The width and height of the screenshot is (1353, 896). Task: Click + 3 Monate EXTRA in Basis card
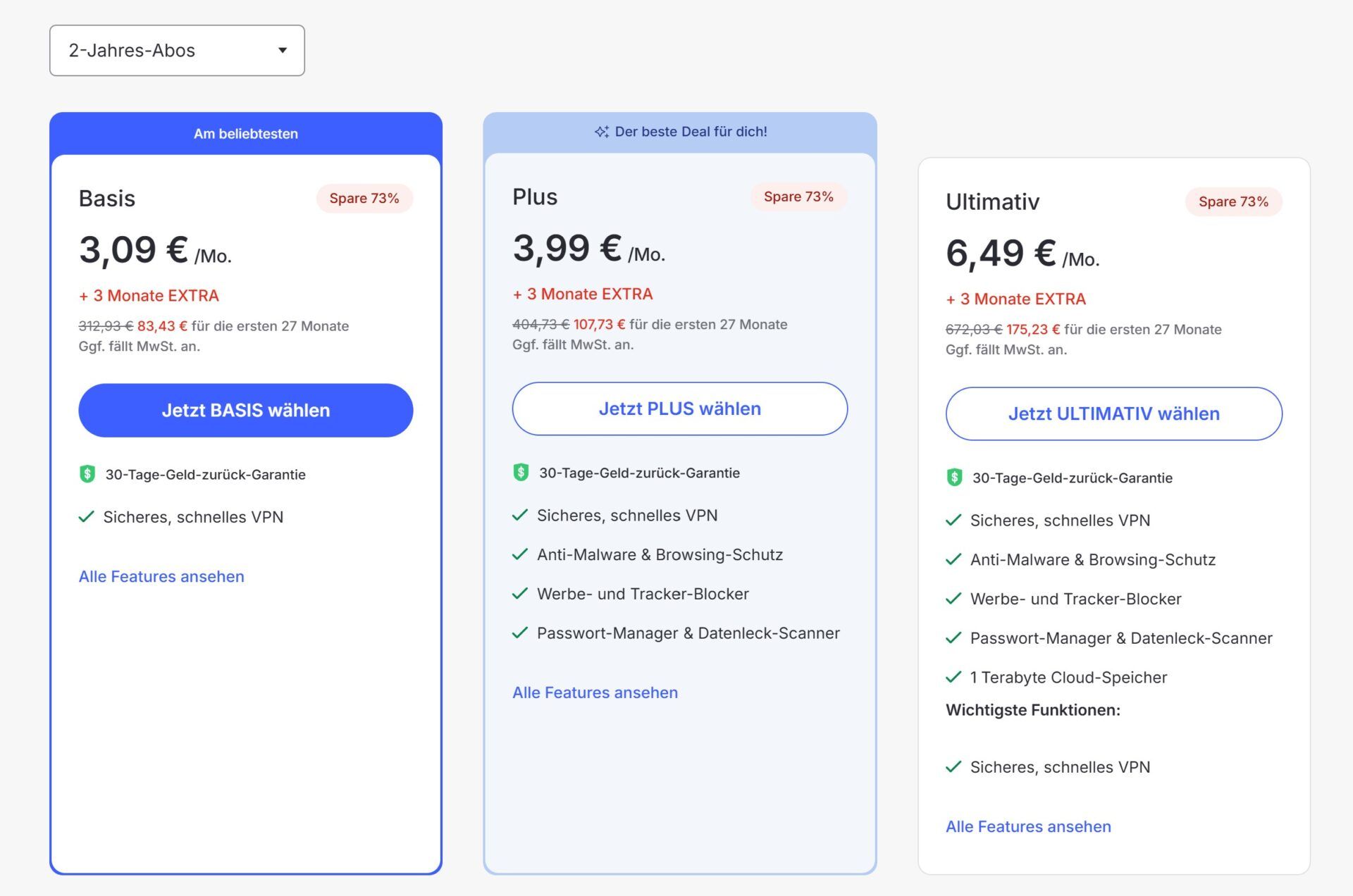point(149,296)
